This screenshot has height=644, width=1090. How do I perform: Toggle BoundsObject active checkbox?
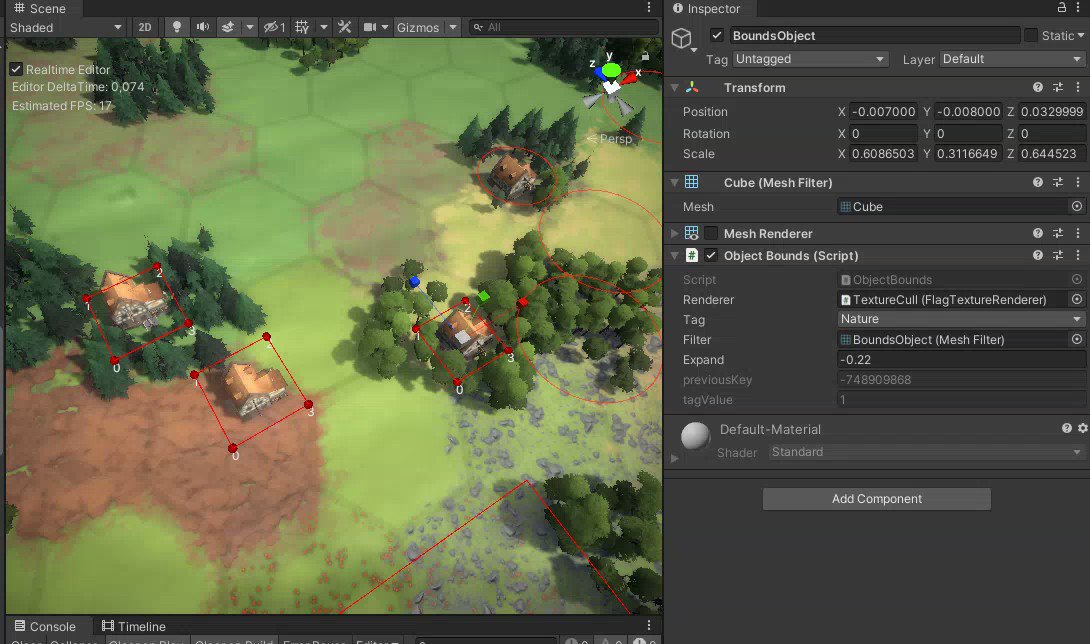(717, 35)
